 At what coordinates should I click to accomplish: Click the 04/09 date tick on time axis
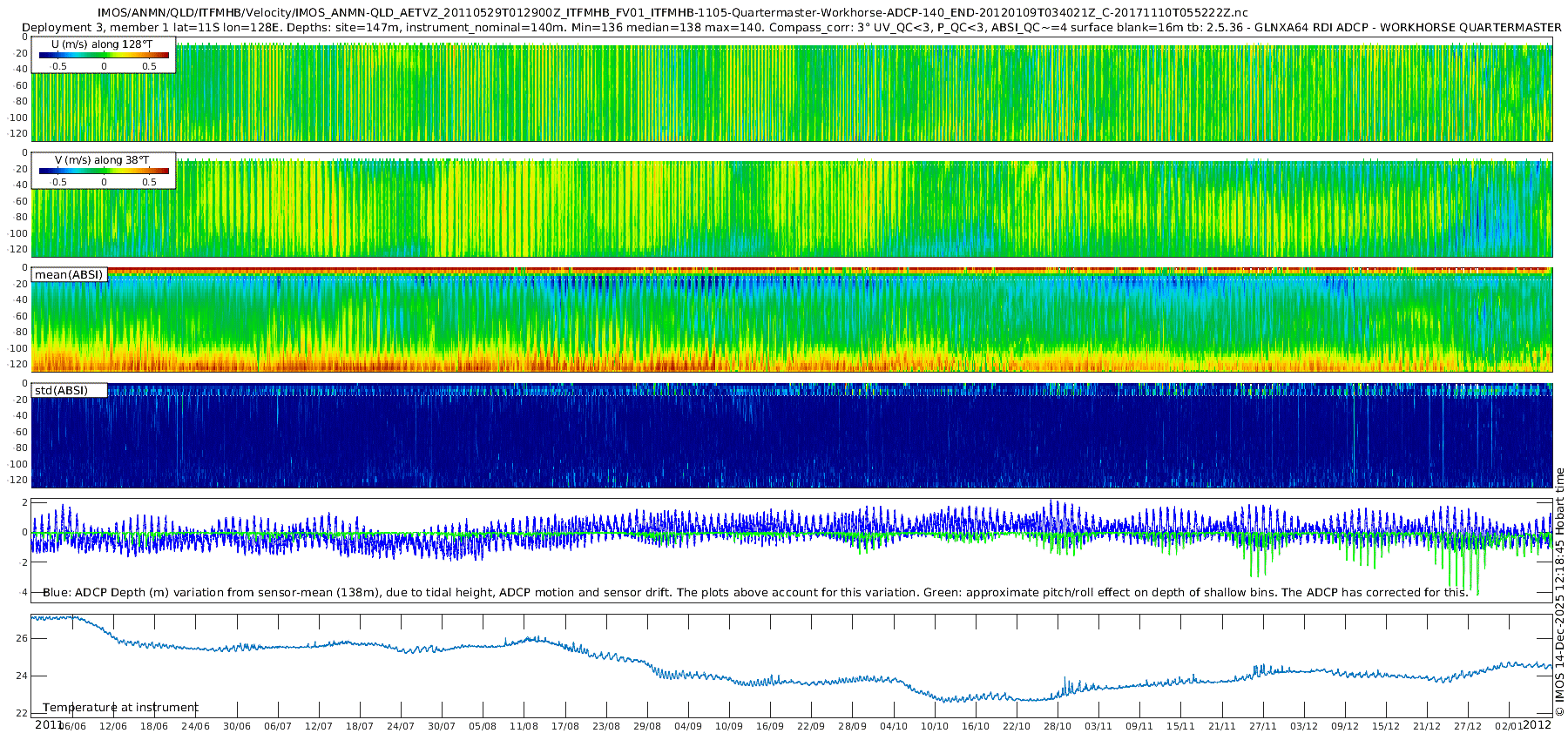pyautogui.click(x=688, y=726)
